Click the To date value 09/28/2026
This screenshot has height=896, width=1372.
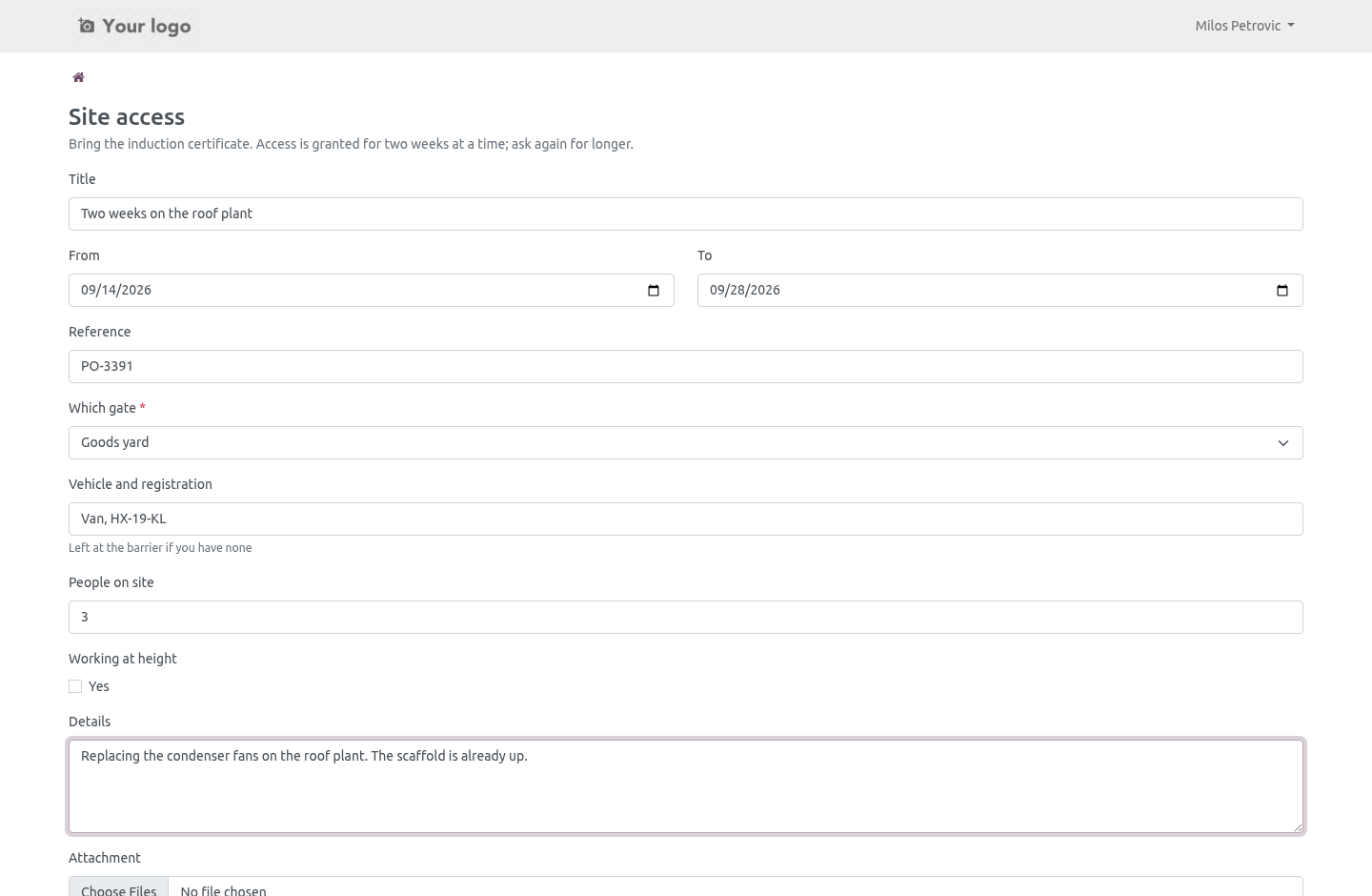coord(745,290)
